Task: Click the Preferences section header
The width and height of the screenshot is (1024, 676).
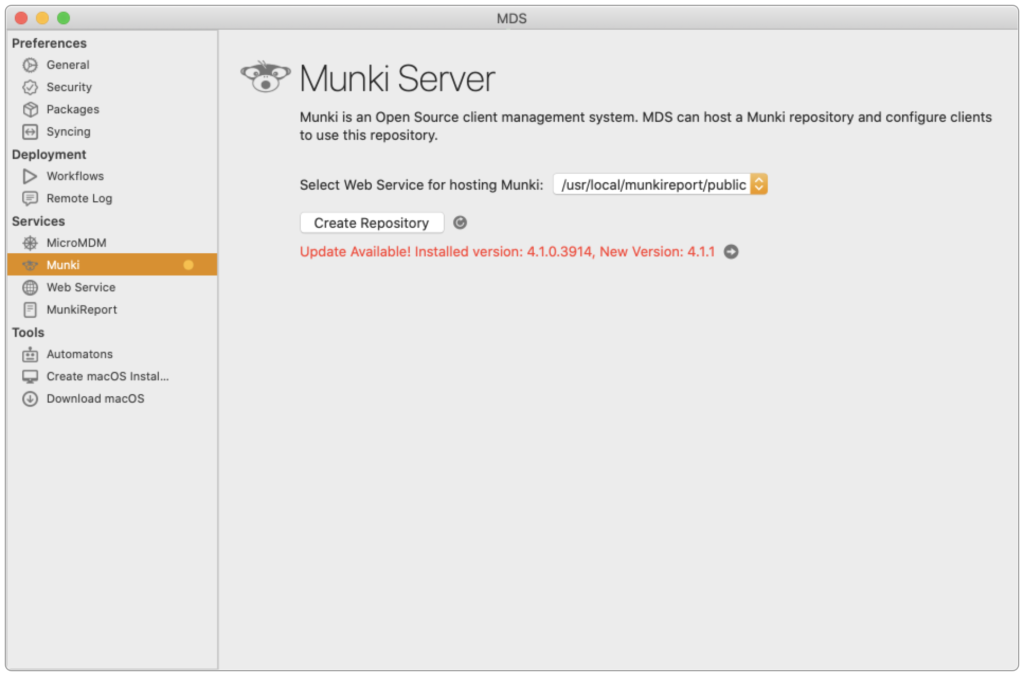Action: pos(49,43)
